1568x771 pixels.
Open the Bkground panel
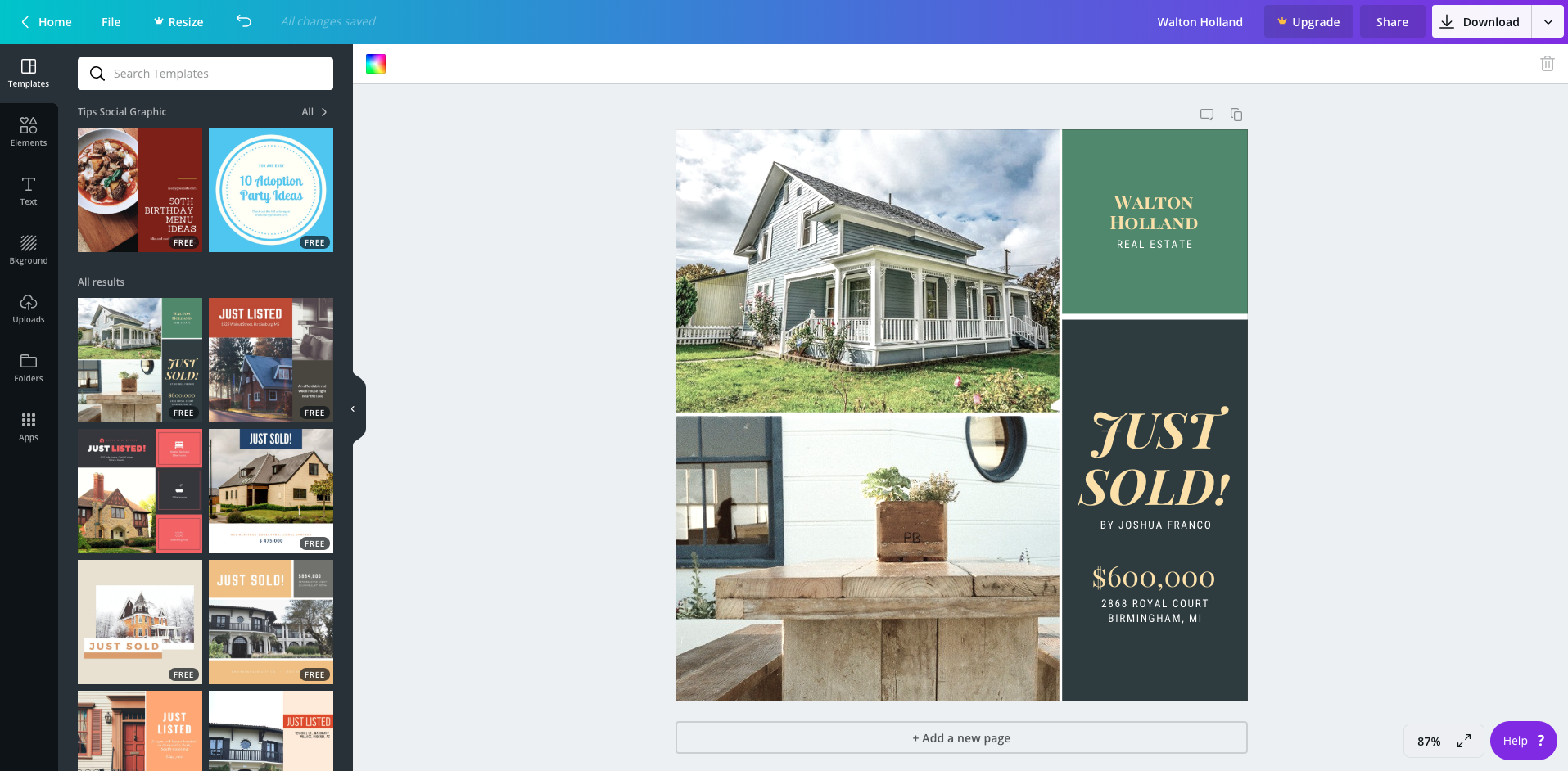coord(29,250)
